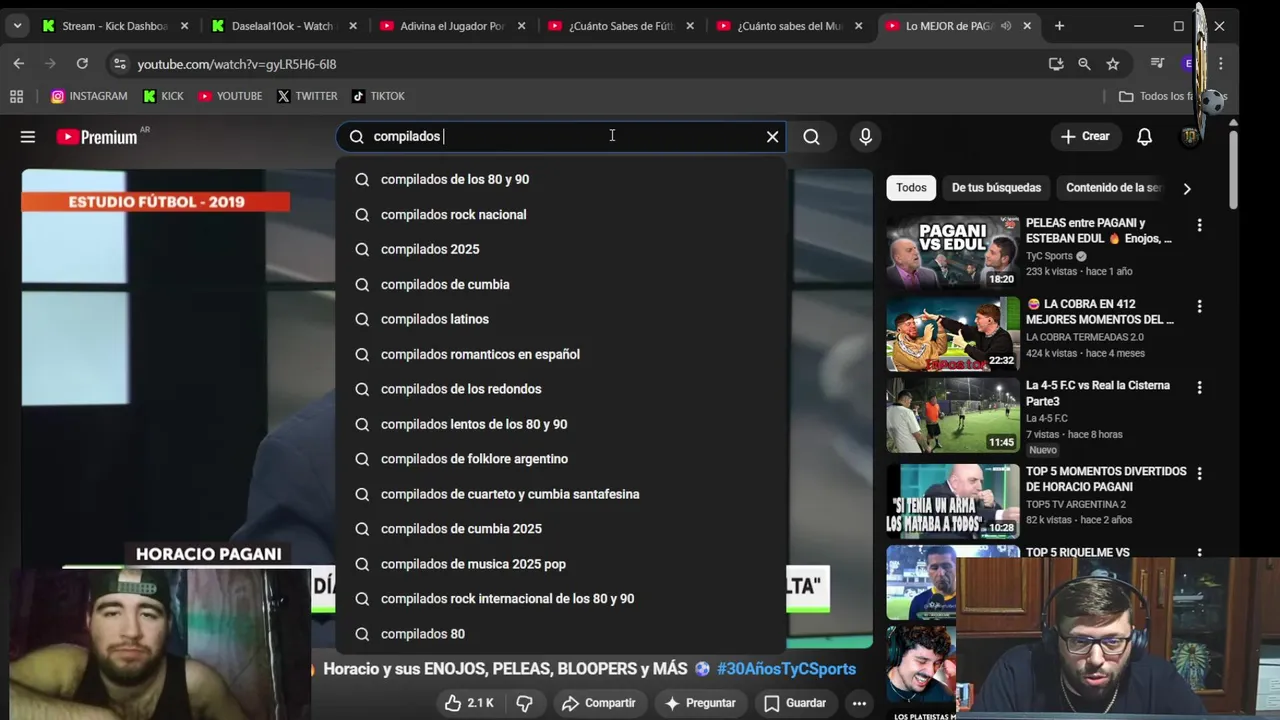
Task: Open the YouTube hamburger guide menu
Action: coord(28,137)
